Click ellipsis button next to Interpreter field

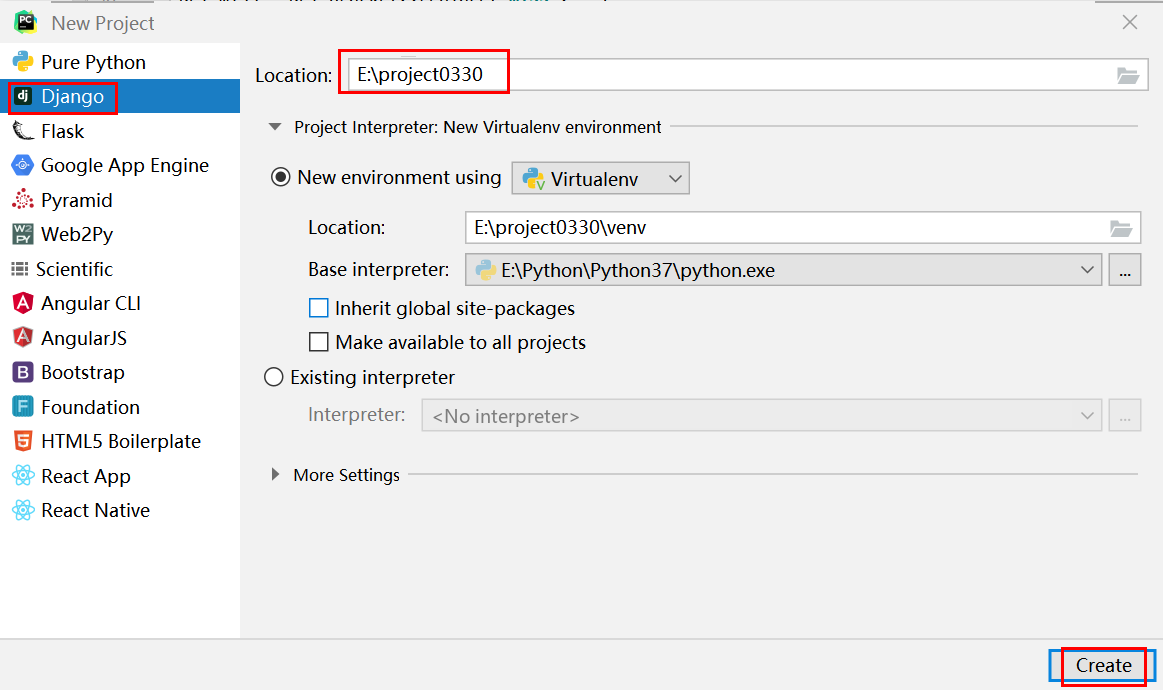coord(1124,415)
